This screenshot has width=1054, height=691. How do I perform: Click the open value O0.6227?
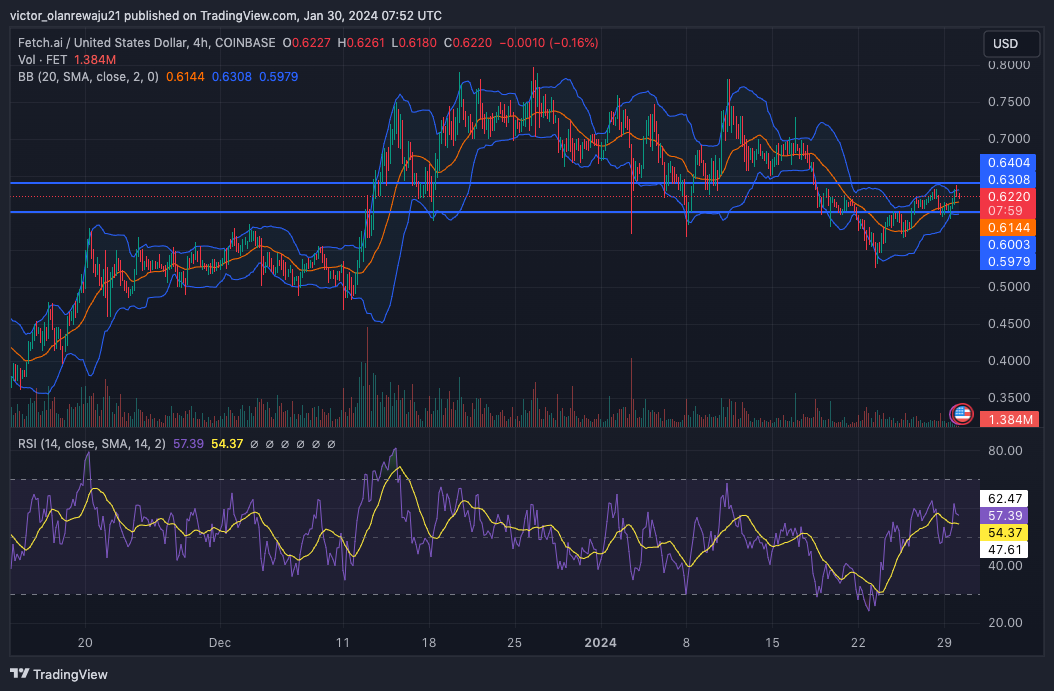pyautogui.click(x=307, y=43)
